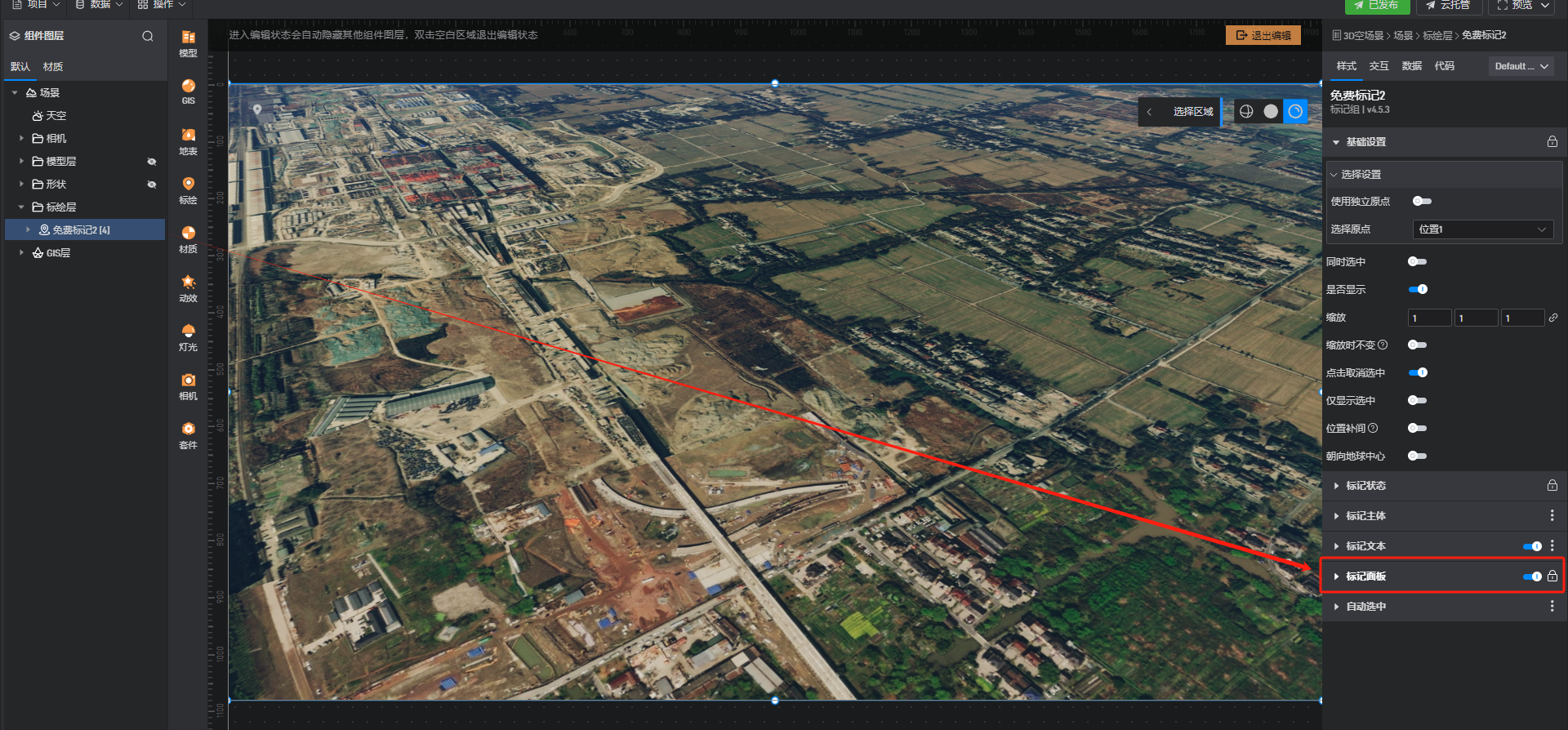The image size is (1568, 730).
Task: Expand the 标记主体 section
Action: click(1336, 516)
